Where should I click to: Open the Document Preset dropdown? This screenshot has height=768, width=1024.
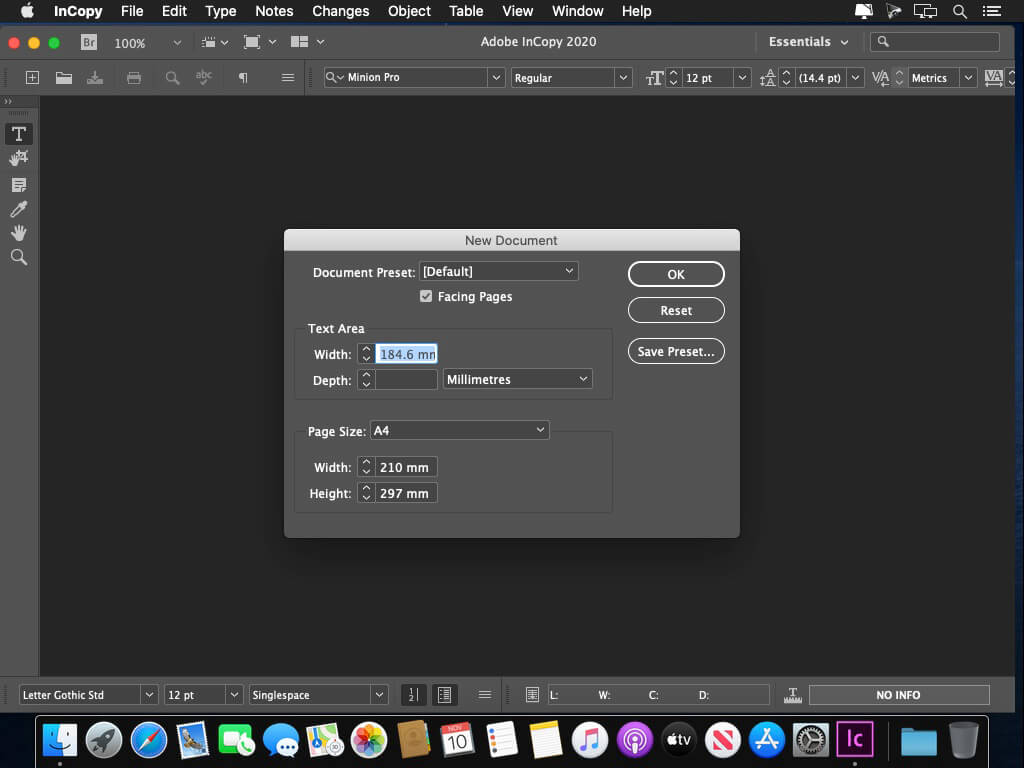click(498, 271)
